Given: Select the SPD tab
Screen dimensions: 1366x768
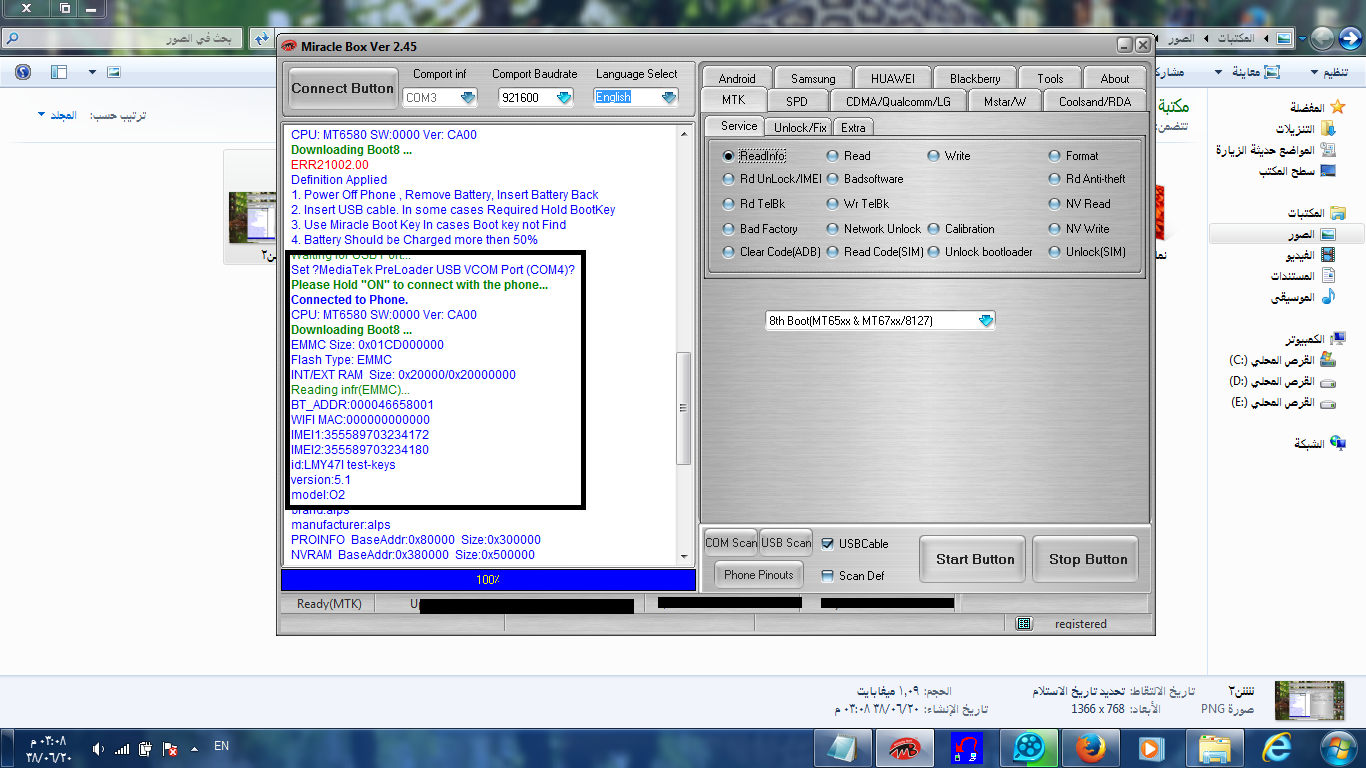Looking at the screenshot, I should 797,101.
